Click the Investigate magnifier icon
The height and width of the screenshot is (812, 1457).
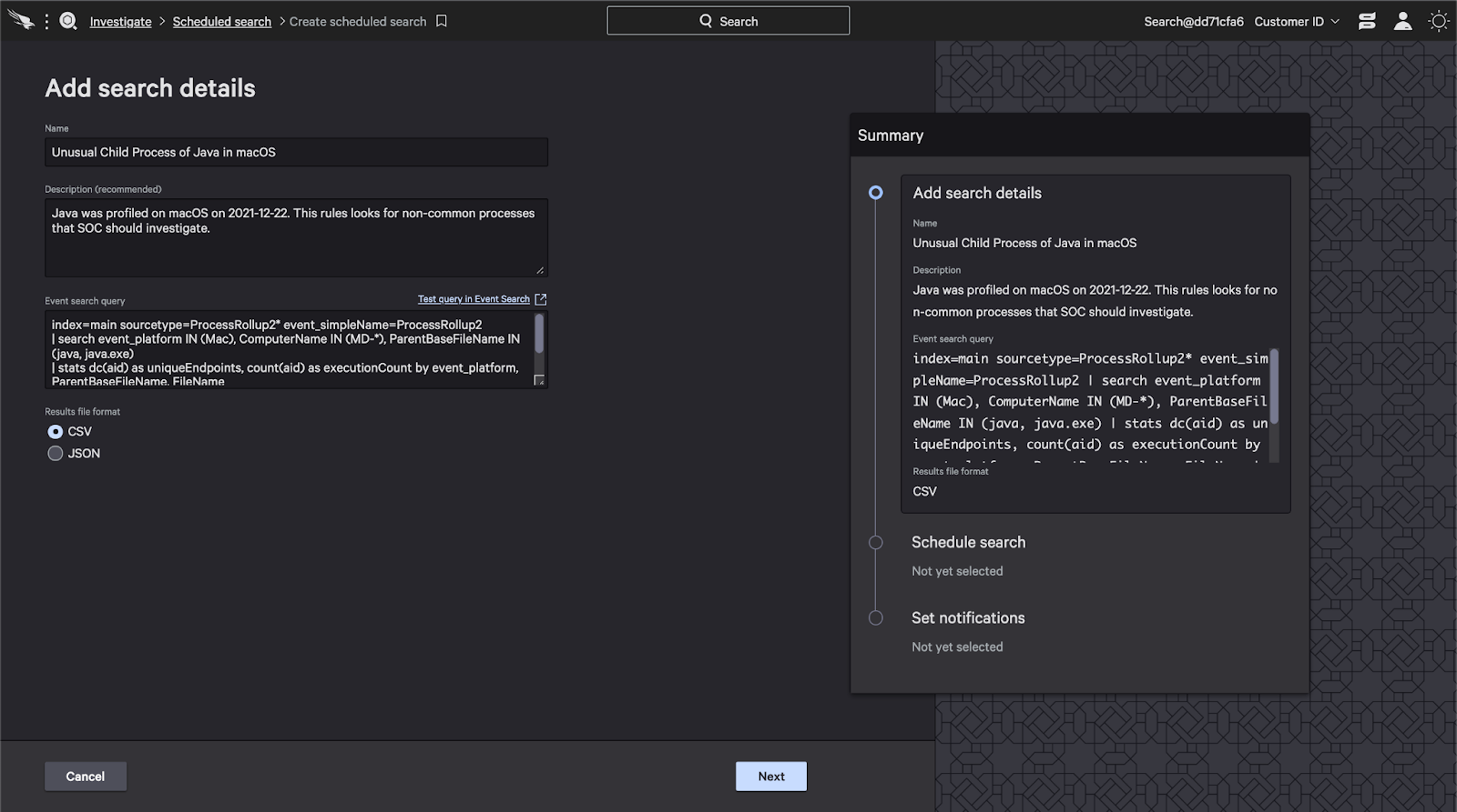(x=69, y=22)
